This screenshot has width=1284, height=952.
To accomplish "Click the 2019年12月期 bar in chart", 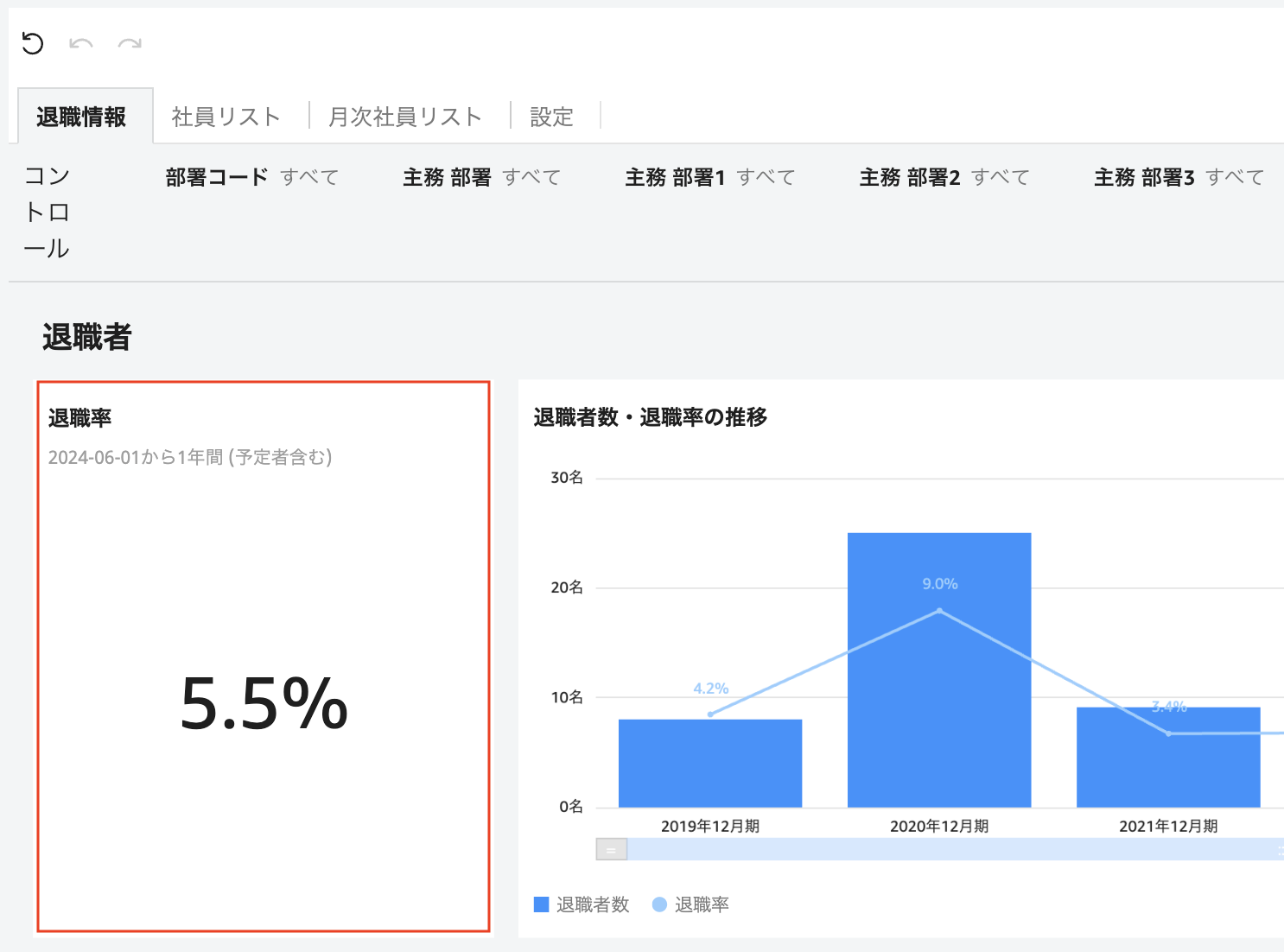I will (710, 764).
